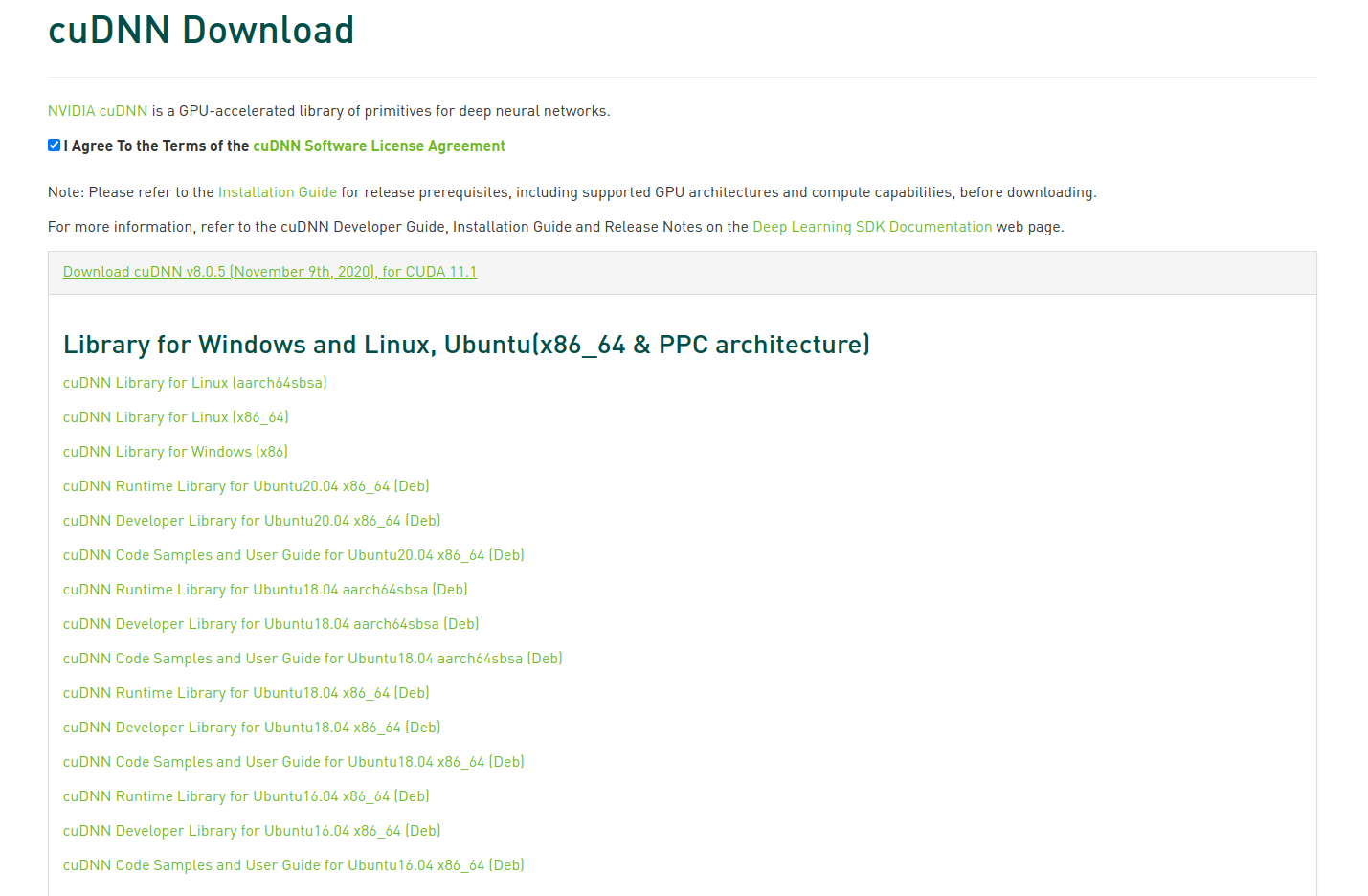Download Runtime Library for Ubuntu18.04 x86_64 Deb
Image resolution: width=1368 pixels, height=896 pixels.
(246, 692)
